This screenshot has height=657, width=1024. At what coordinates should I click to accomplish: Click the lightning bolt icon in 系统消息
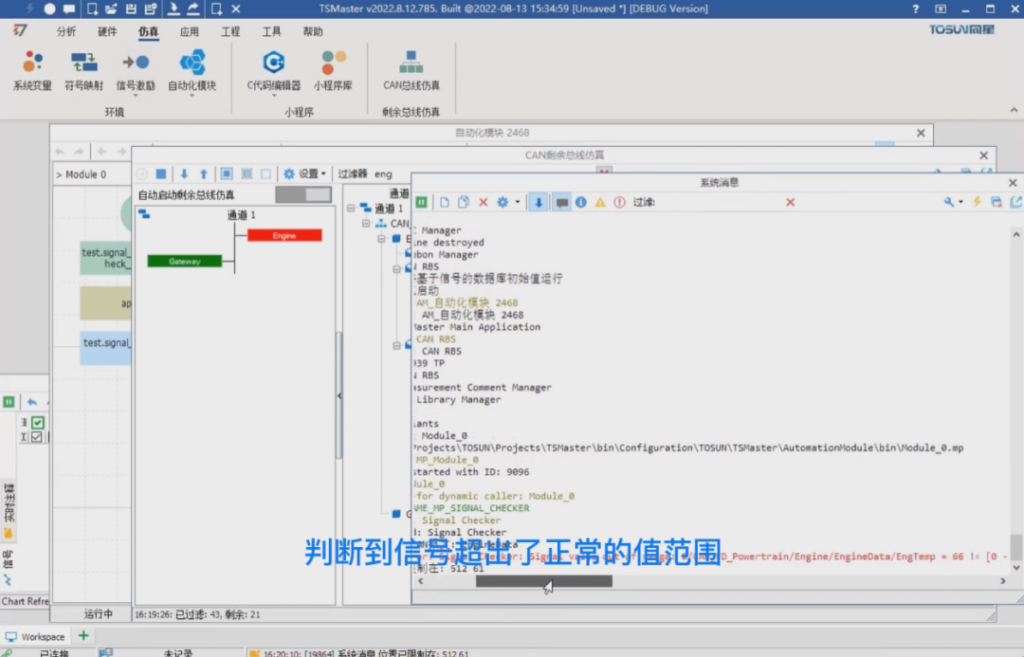click(x=977, y=202)
